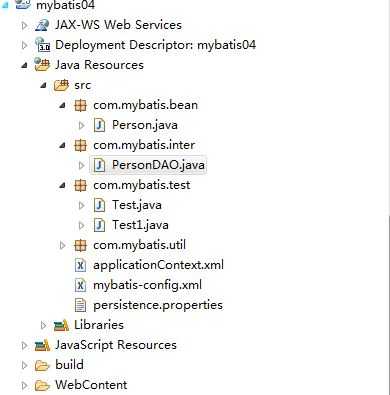Screen dimensions: 390x395
Task: Click the Java Resources folder icon
Action: tap(42, 65)
